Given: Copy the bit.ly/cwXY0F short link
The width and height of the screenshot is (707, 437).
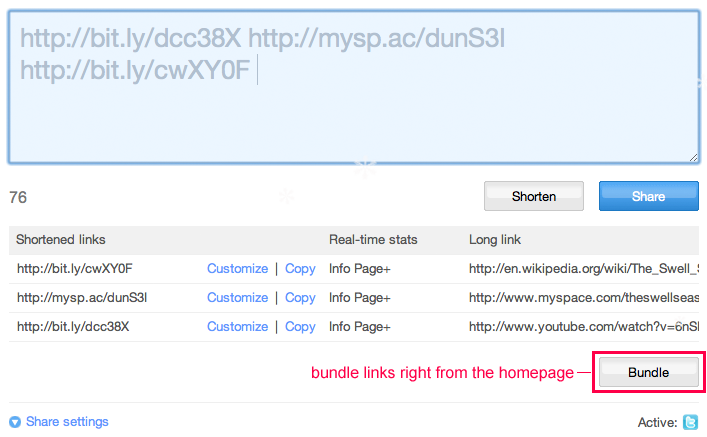Looking at the screenshot, I should point(300,269).
